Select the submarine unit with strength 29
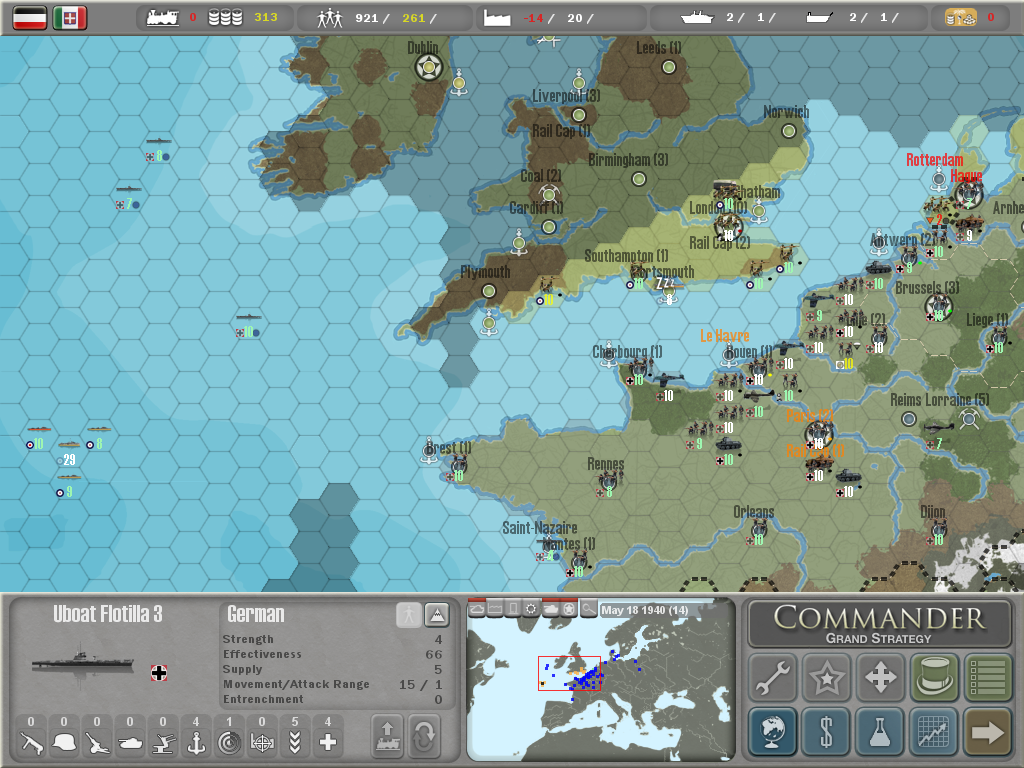This screenshot has width=1024, height=768. coord(69,451)
